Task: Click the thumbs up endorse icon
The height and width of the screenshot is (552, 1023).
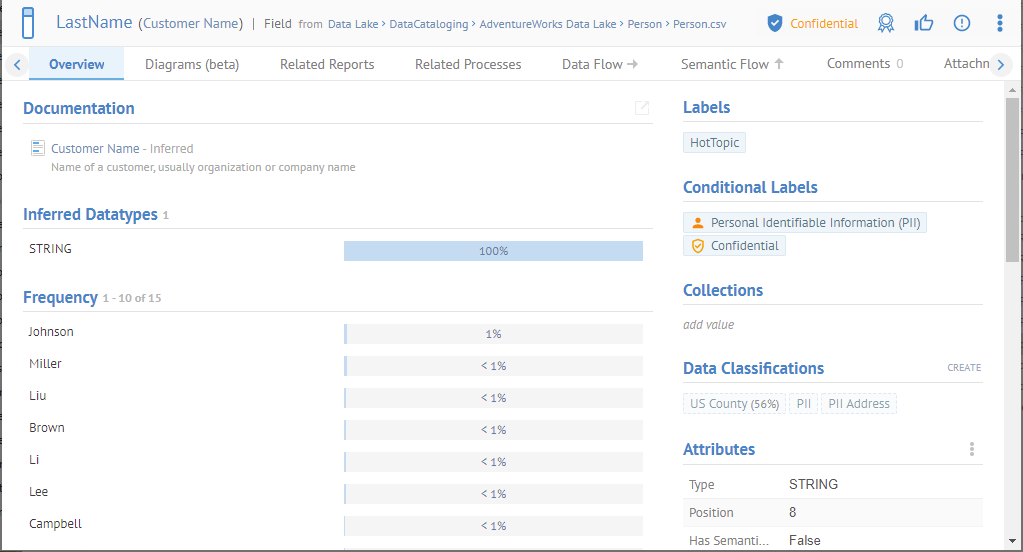Action: pos(924,23)
